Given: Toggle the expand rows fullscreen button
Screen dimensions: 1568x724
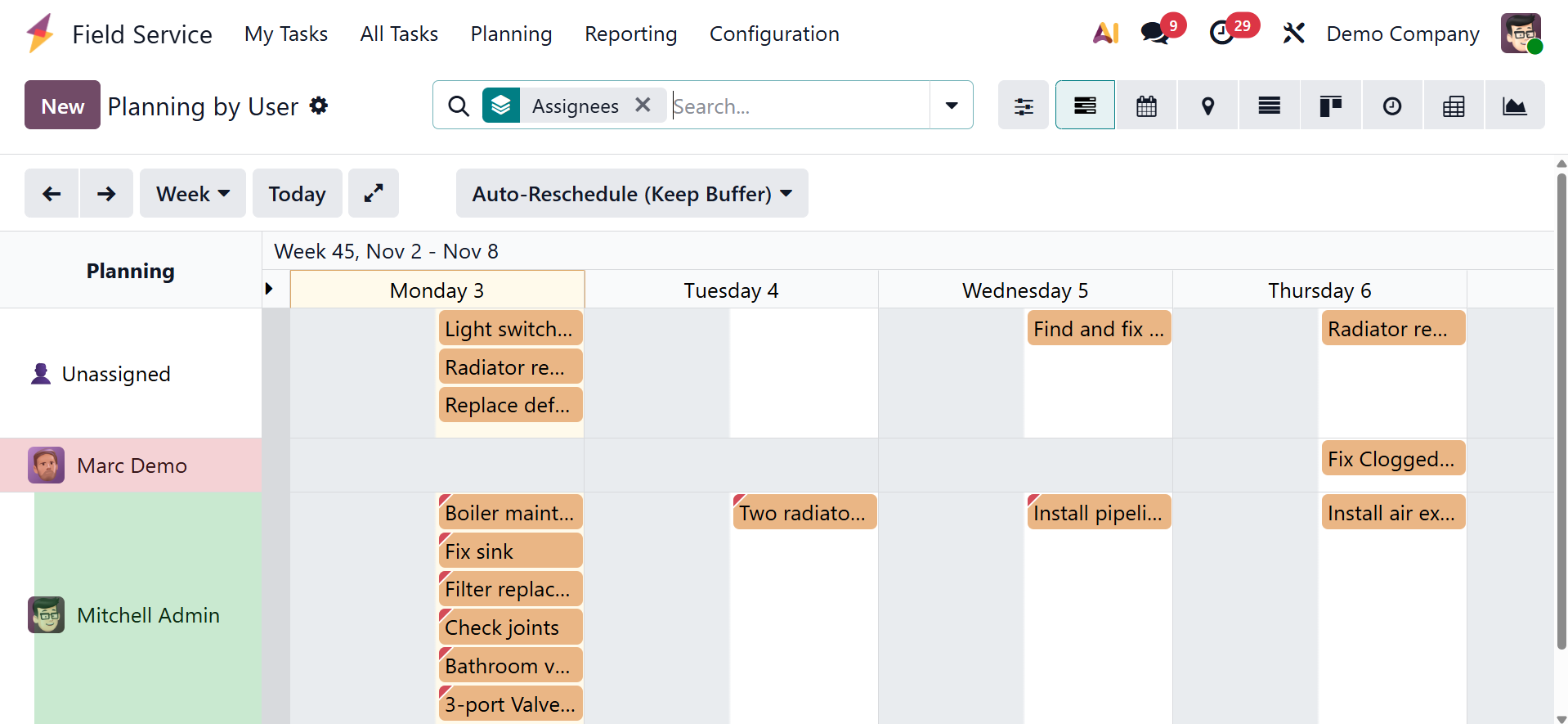Looking at the screenshot, I should point(374,193).
